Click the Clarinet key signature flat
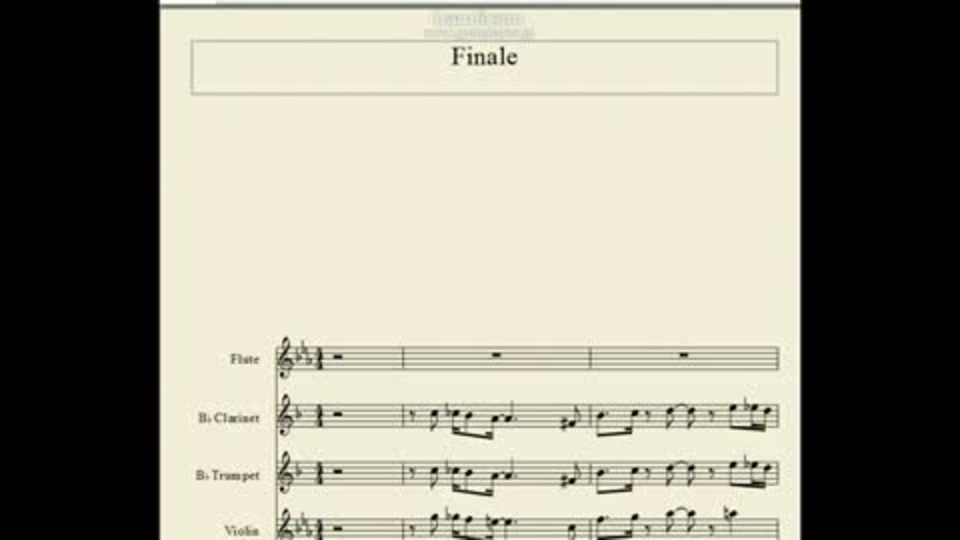This screenshot has height=540, width=960. pos(300,414)
